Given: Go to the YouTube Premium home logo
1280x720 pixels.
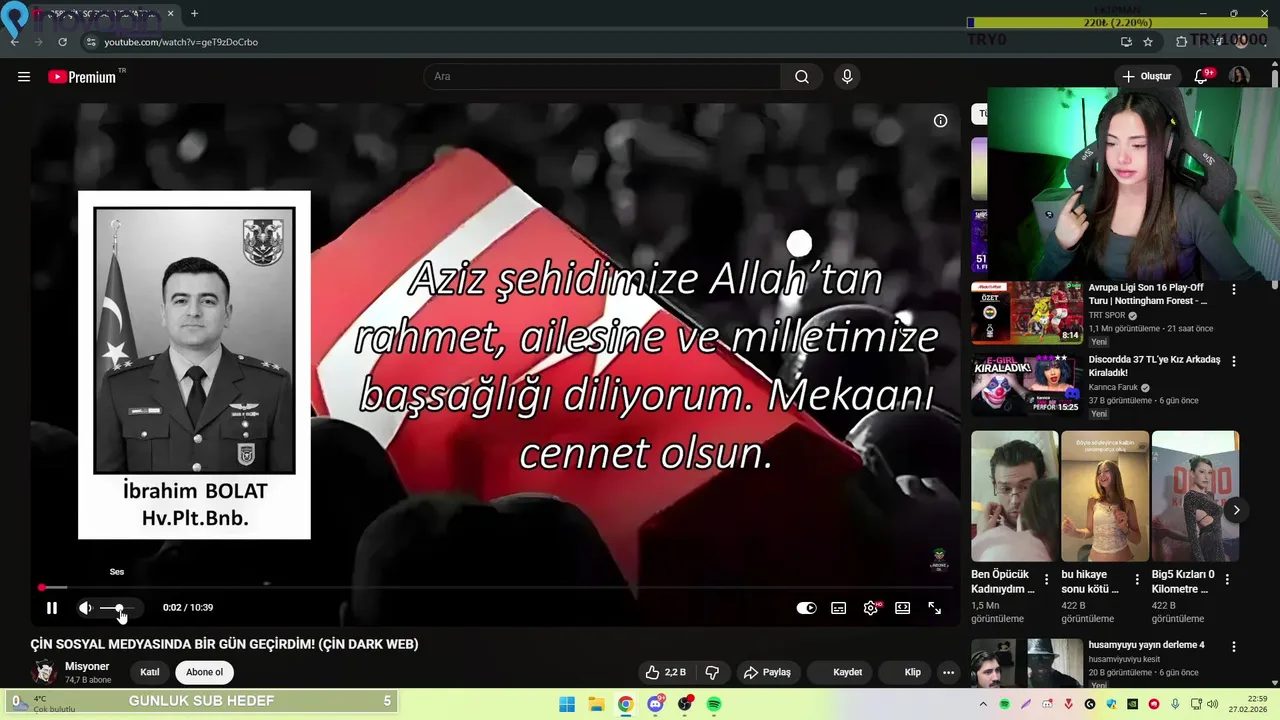Looking at the screenshot, I should tap(82, 77).
